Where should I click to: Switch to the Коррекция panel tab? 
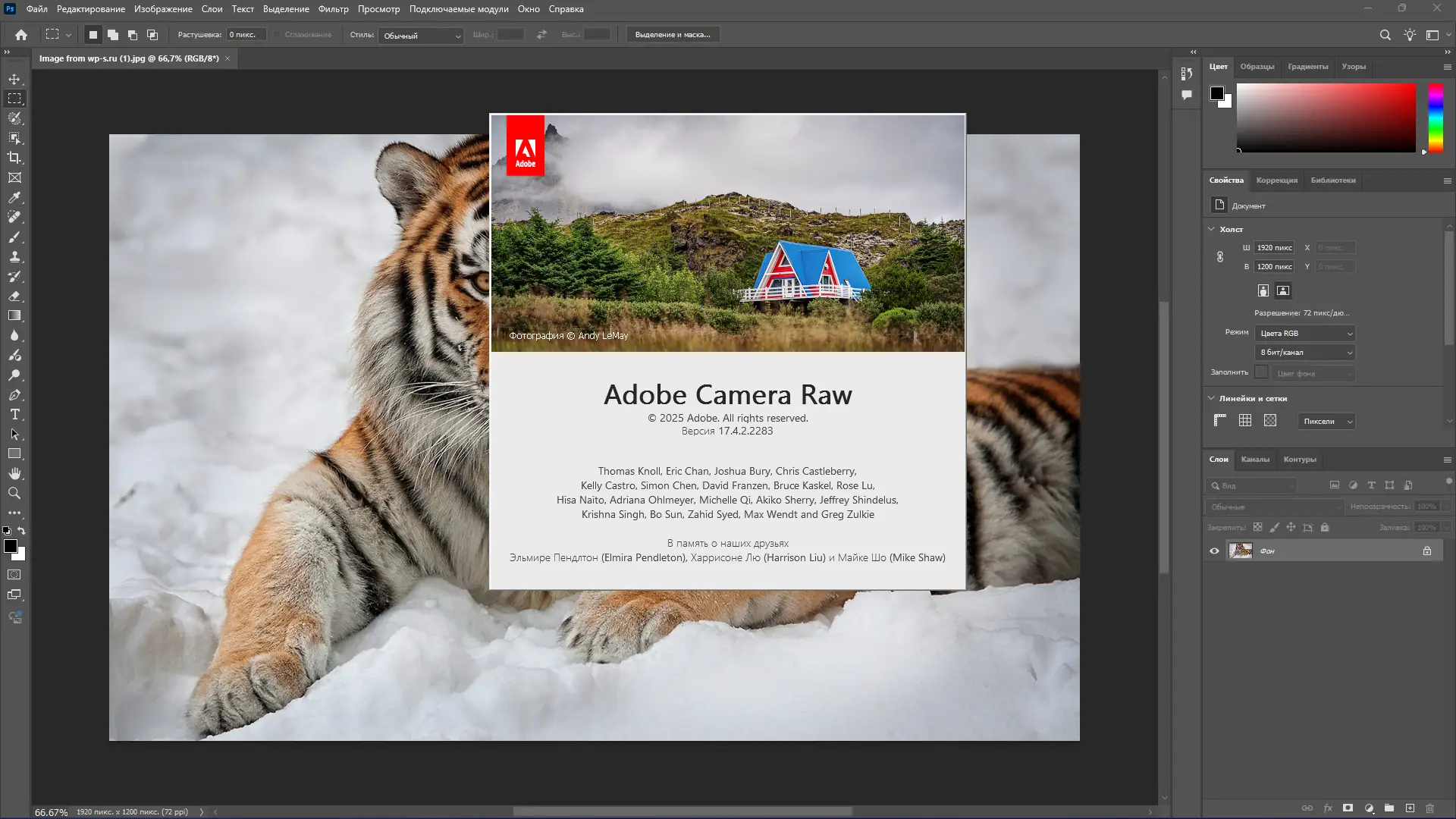(1276, 180)
